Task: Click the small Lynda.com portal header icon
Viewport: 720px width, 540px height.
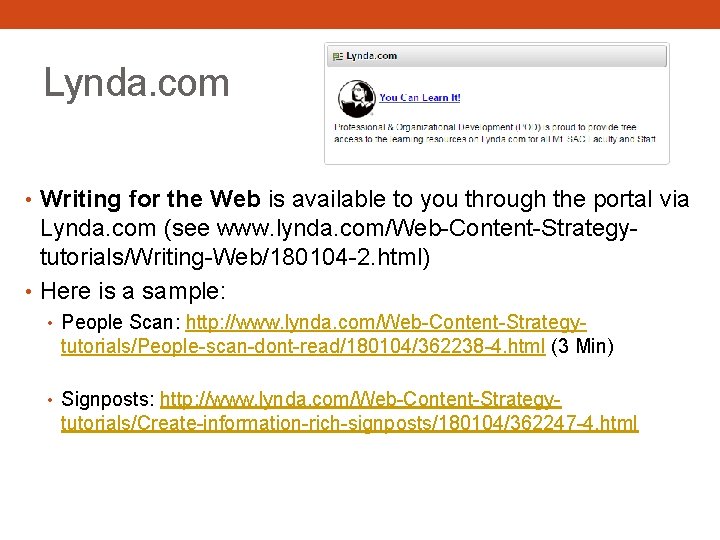Action: [x=338, y=56]
